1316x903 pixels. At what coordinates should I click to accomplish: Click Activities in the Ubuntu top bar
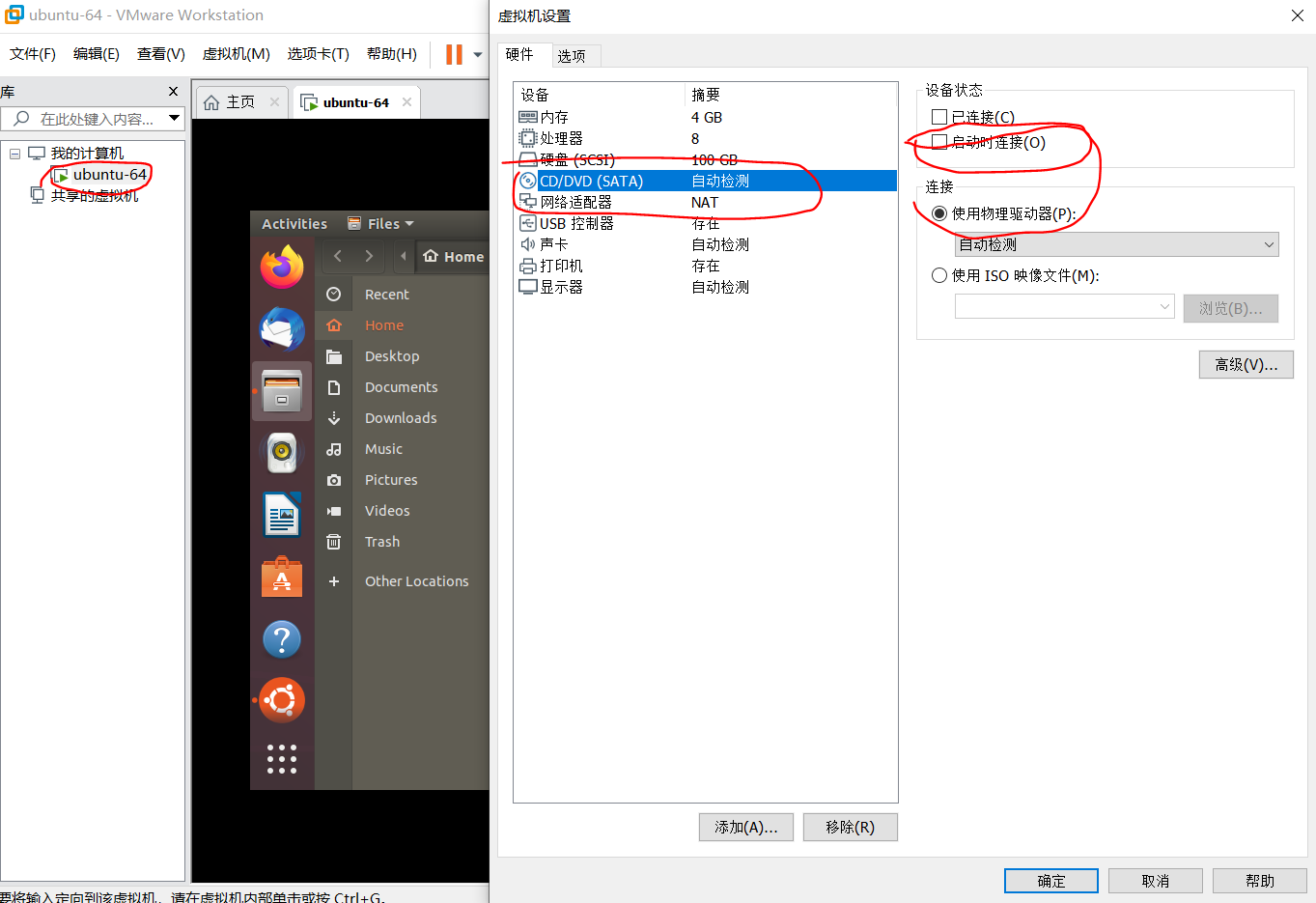(x=294, y=224)
